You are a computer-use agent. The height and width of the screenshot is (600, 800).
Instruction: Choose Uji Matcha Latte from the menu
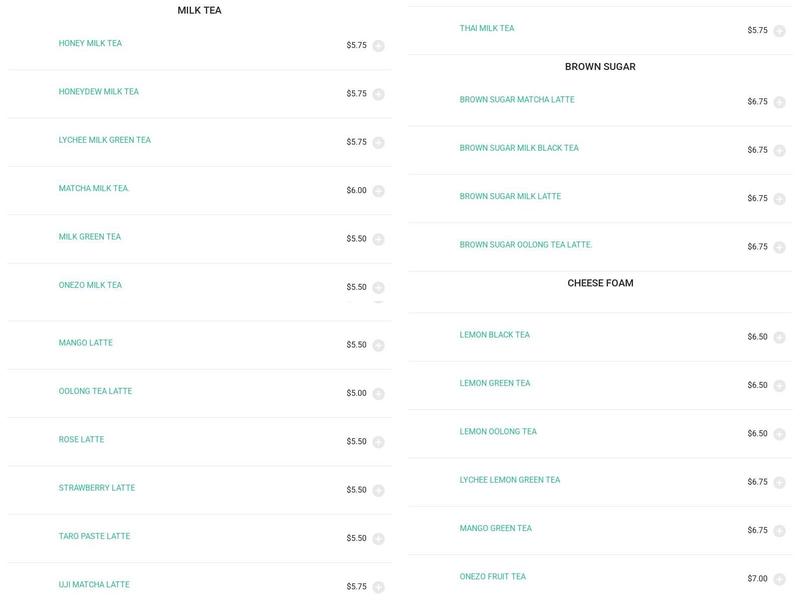coord(94,585)
